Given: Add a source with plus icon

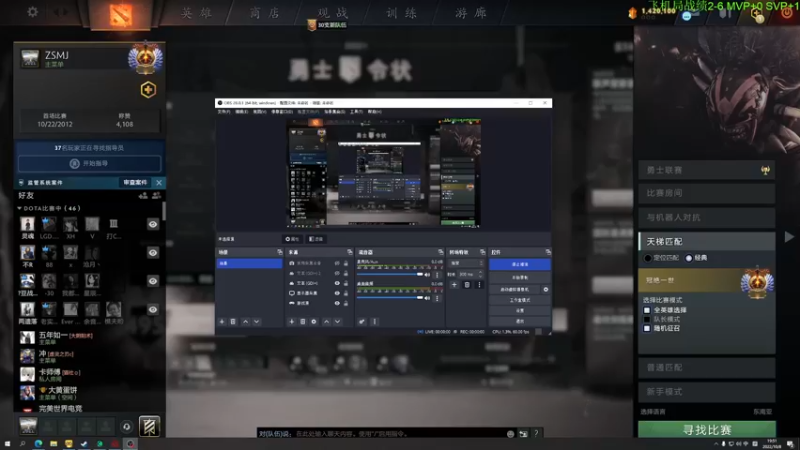Looking at the screenshot, I should tap(291, 322).
